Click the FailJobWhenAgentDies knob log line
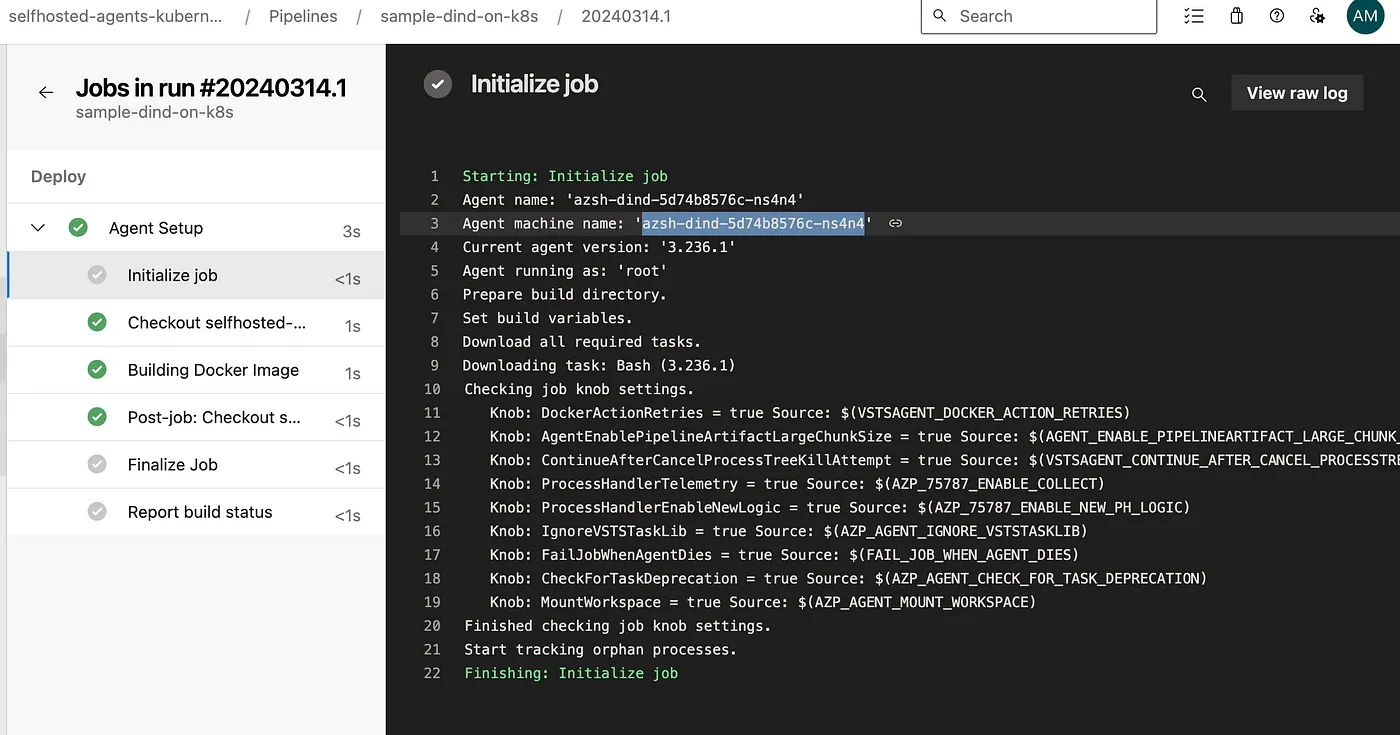 point(784,555)
